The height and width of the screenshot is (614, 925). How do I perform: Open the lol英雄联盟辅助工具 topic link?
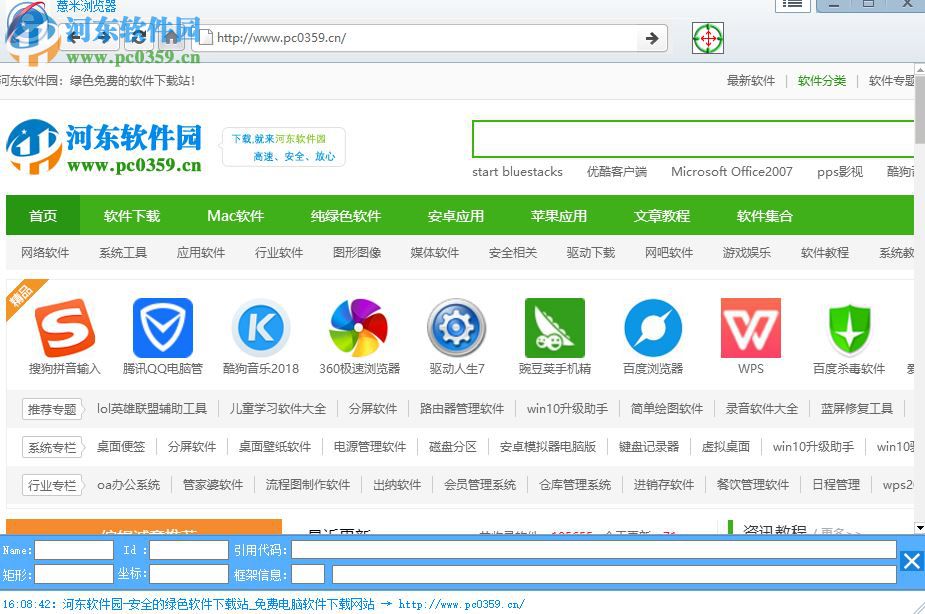coord(152,409)
